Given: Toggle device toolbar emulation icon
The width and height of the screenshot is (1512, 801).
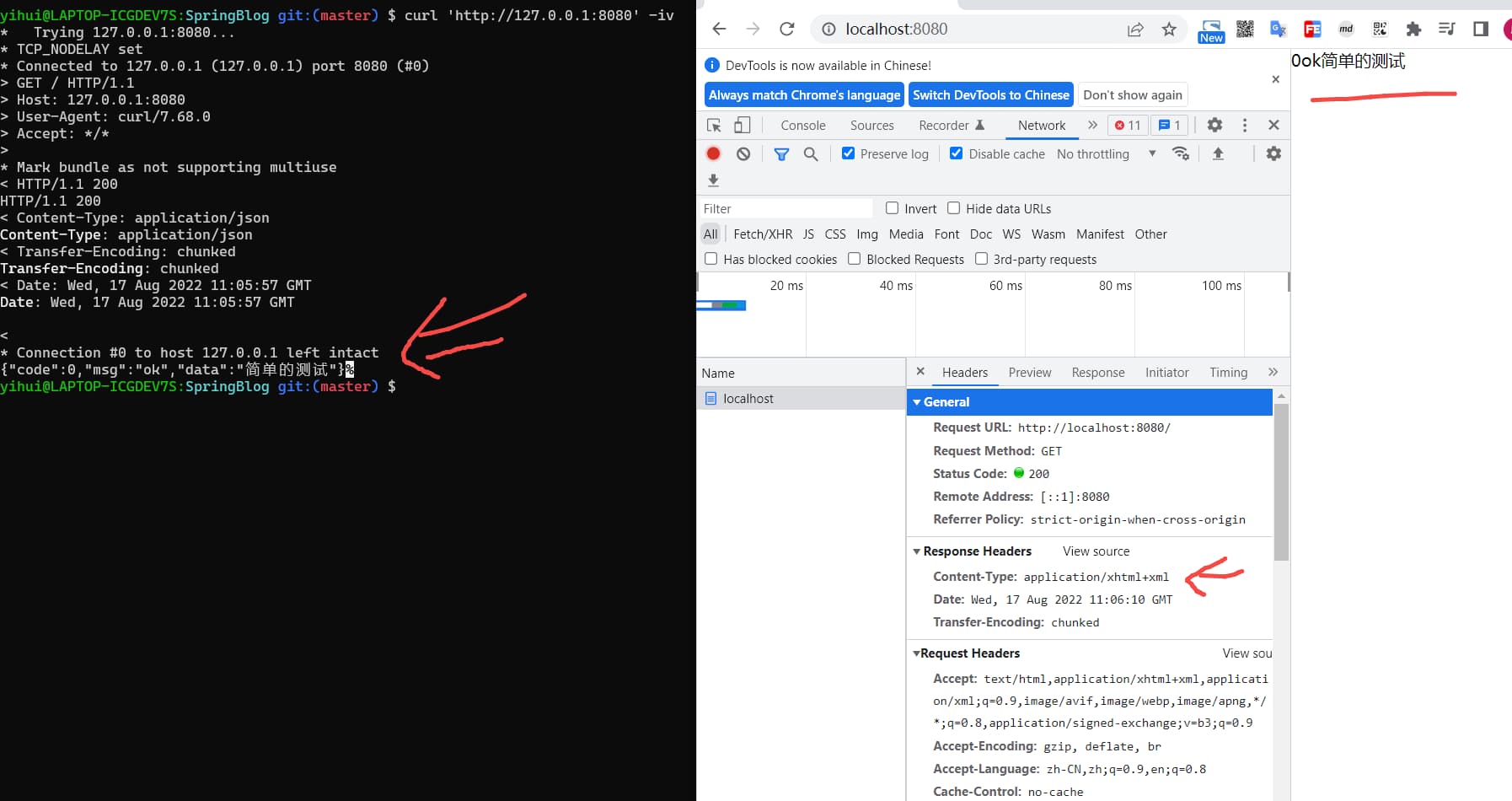Looking at the screenshot, I should [x=742, y=125].
